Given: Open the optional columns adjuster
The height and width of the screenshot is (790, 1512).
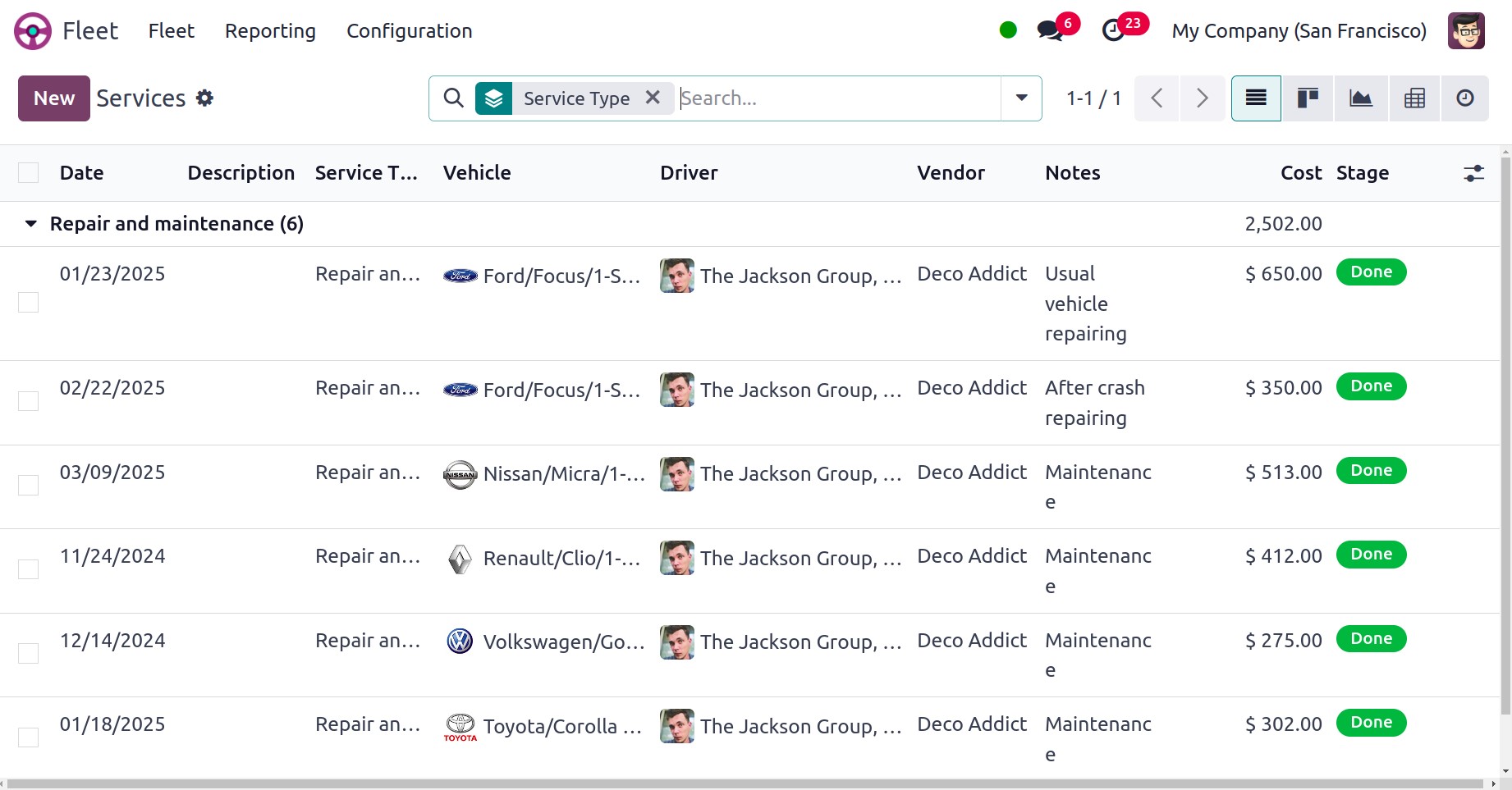Looking at the screenshot, I should [1473, 173].
